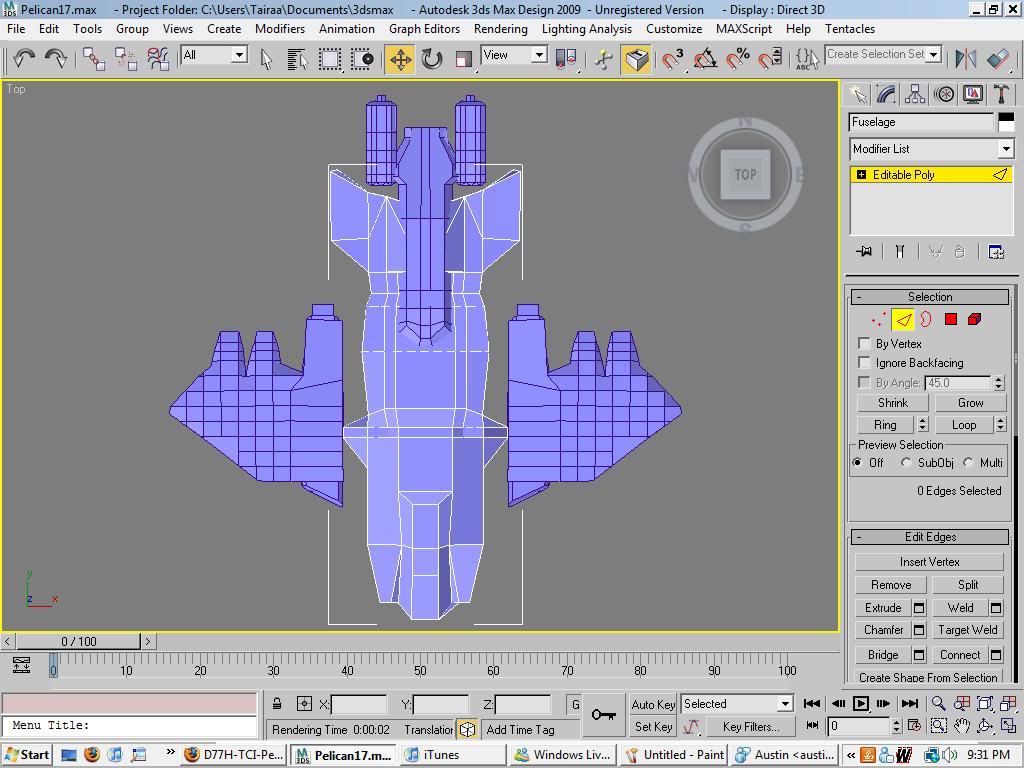Click the Fuselage object color swatch
The width and height of the screenshot is (1024, 768).
[1006, 122]
